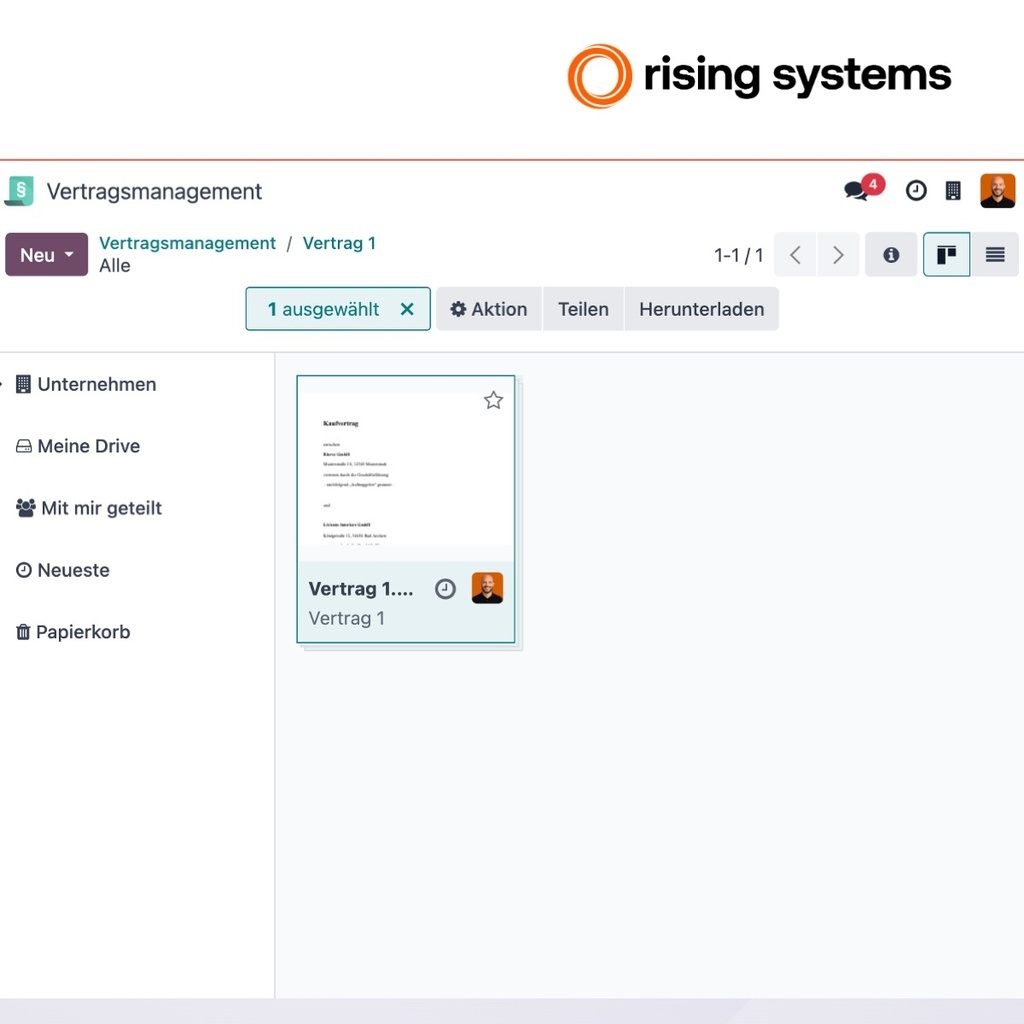
Task: Expand the Unternehmen sidebar section
Action: click(86, 384)
